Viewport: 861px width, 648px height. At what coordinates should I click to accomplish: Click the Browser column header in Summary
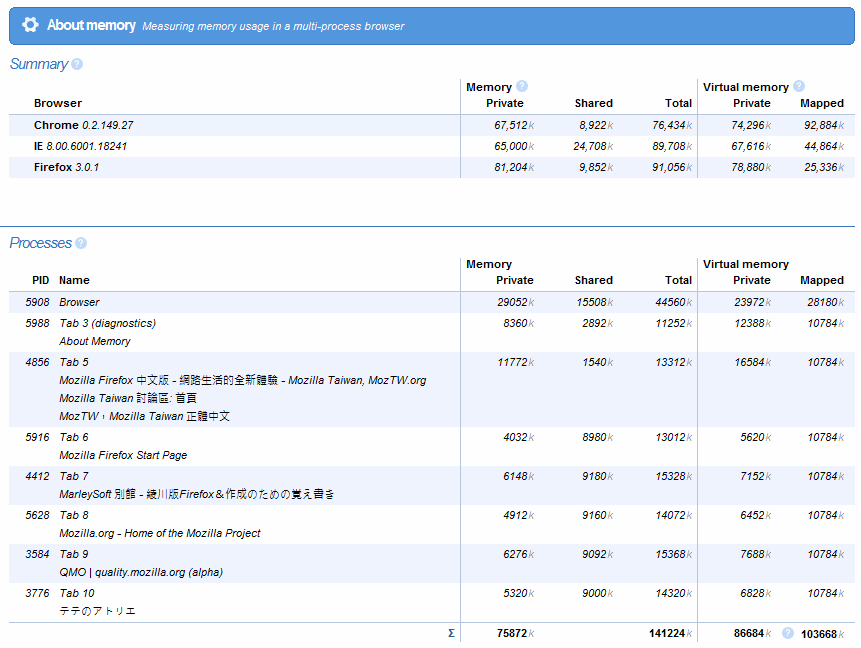coord(58,103)
